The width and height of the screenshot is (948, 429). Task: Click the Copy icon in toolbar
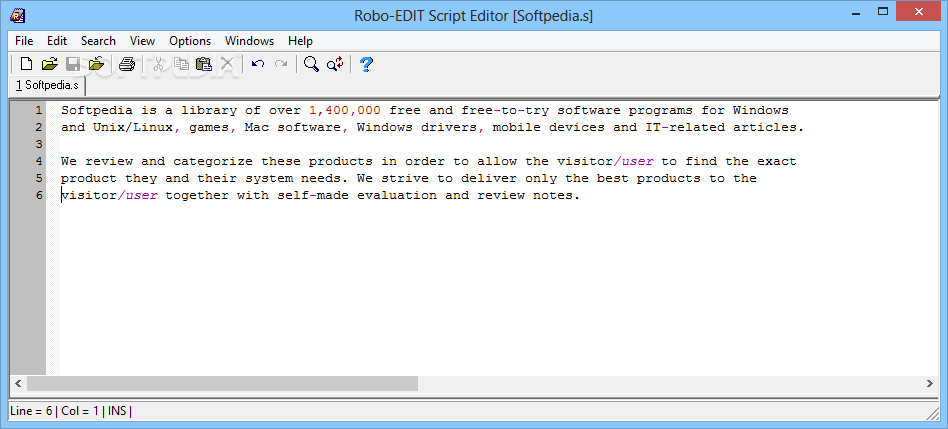point(181,63)
